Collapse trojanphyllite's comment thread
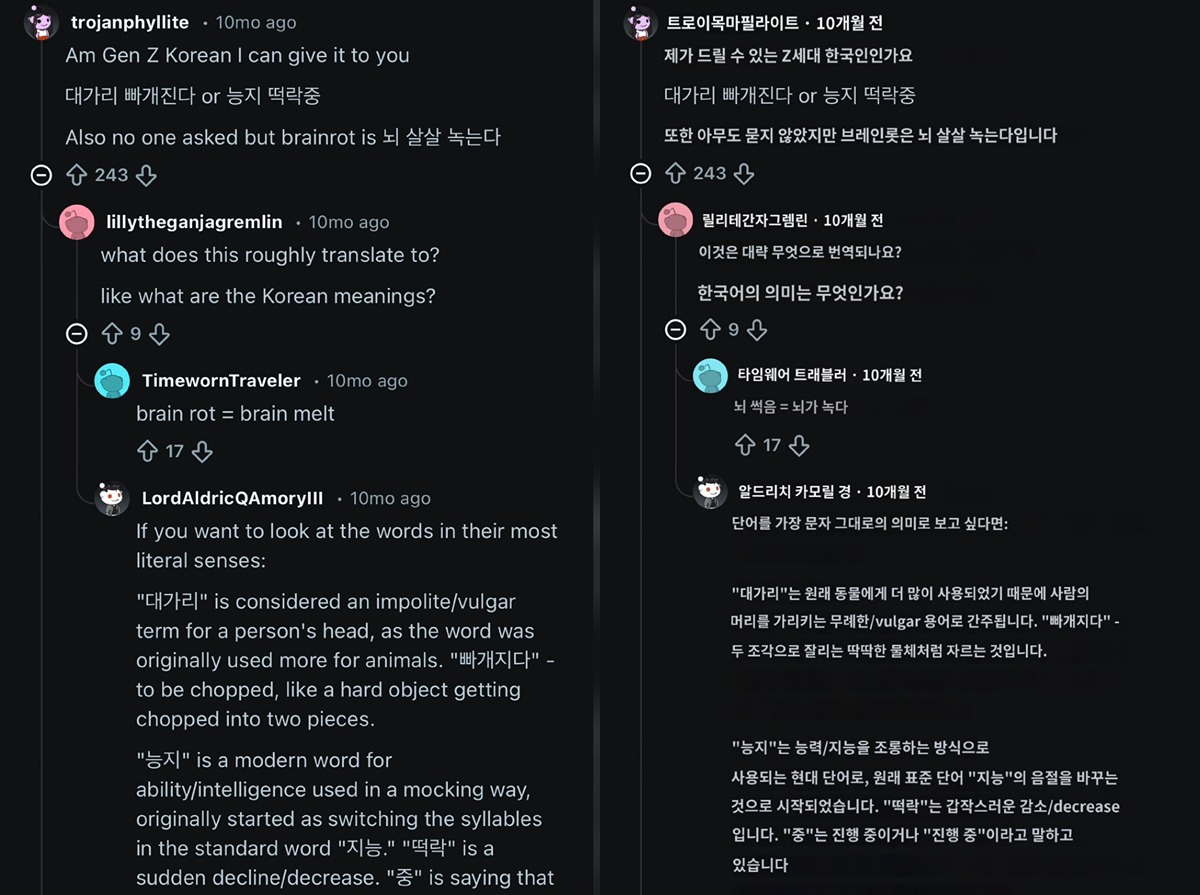Screen dimensions: 1200x895 click(41, 175)
